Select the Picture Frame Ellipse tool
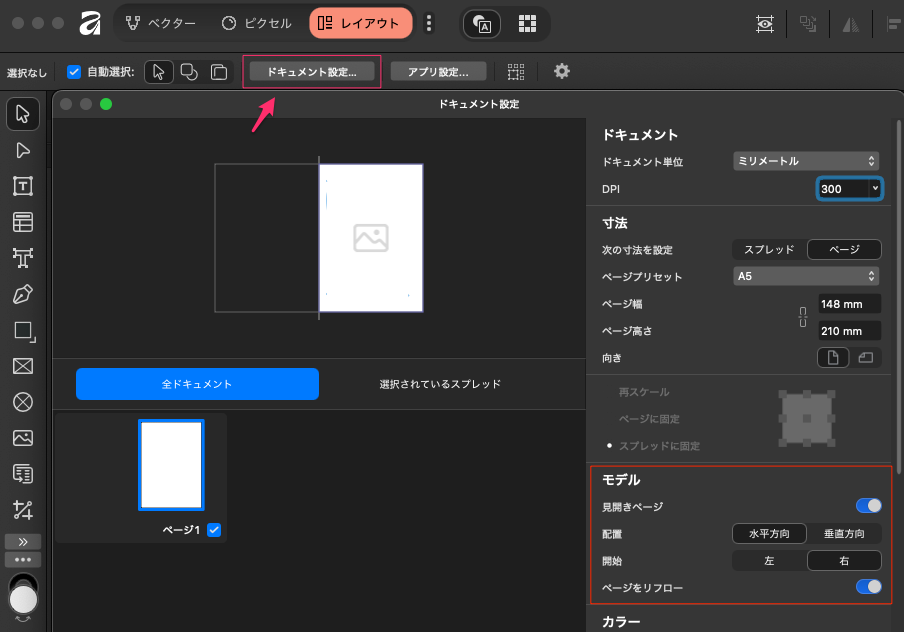Viewport: 904px width, 632px height. coord(23,402)
